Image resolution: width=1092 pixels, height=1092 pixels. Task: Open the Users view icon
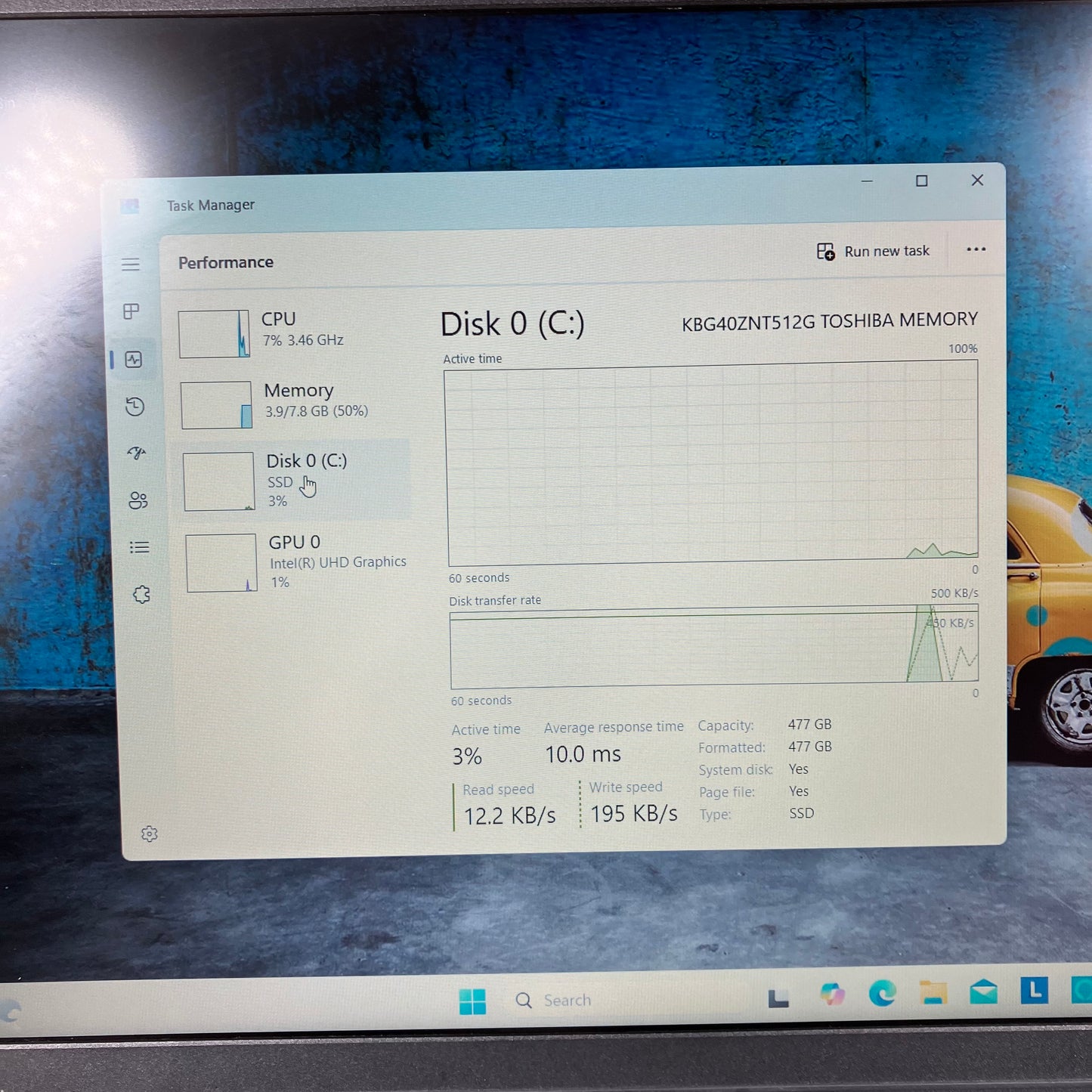coord(138,500)
